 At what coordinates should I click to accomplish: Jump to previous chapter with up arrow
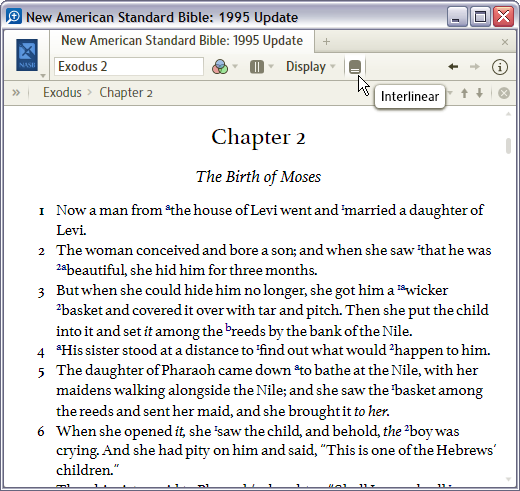pyautogui.click(x=464, y=93)
